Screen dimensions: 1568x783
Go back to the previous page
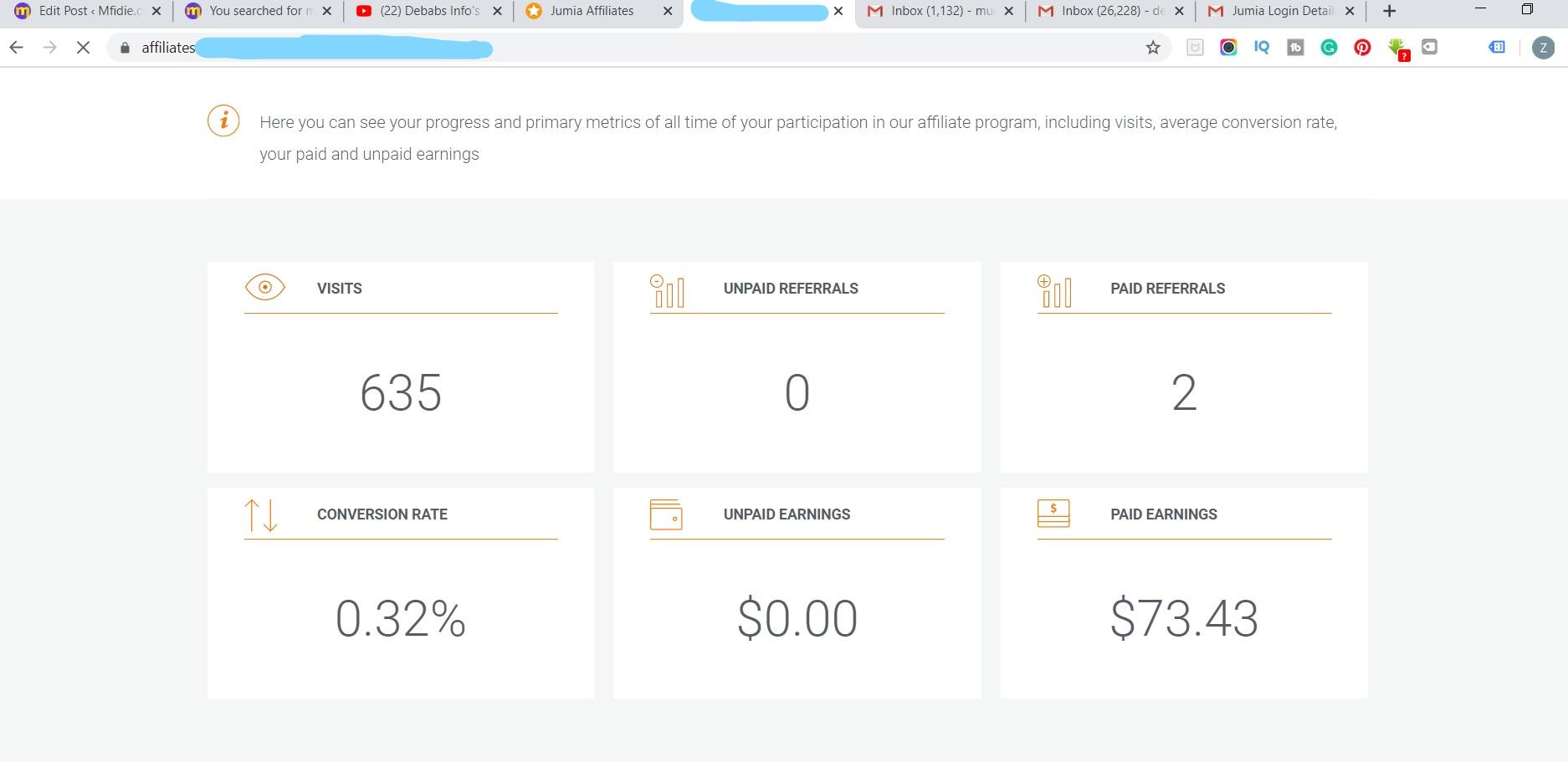(16, 48)
